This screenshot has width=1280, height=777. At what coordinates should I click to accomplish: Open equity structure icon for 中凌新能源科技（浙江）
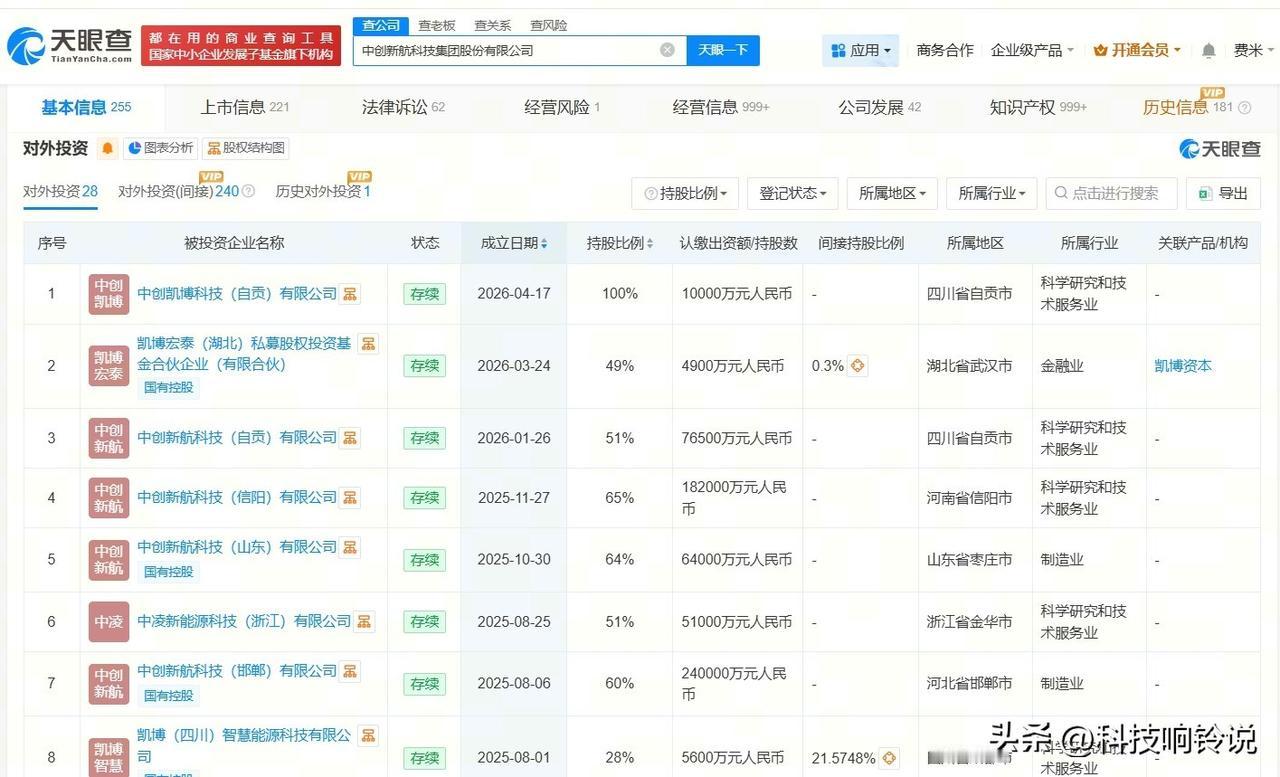pyautogui.click(x=364, y=622)
